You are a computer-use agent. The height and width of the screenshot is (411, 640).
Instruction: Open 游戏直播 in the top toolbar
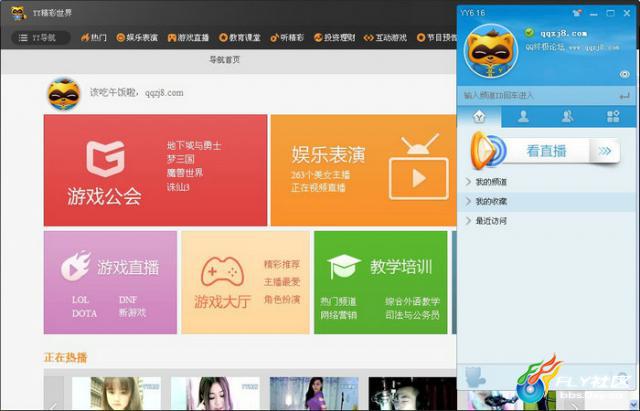188,38
